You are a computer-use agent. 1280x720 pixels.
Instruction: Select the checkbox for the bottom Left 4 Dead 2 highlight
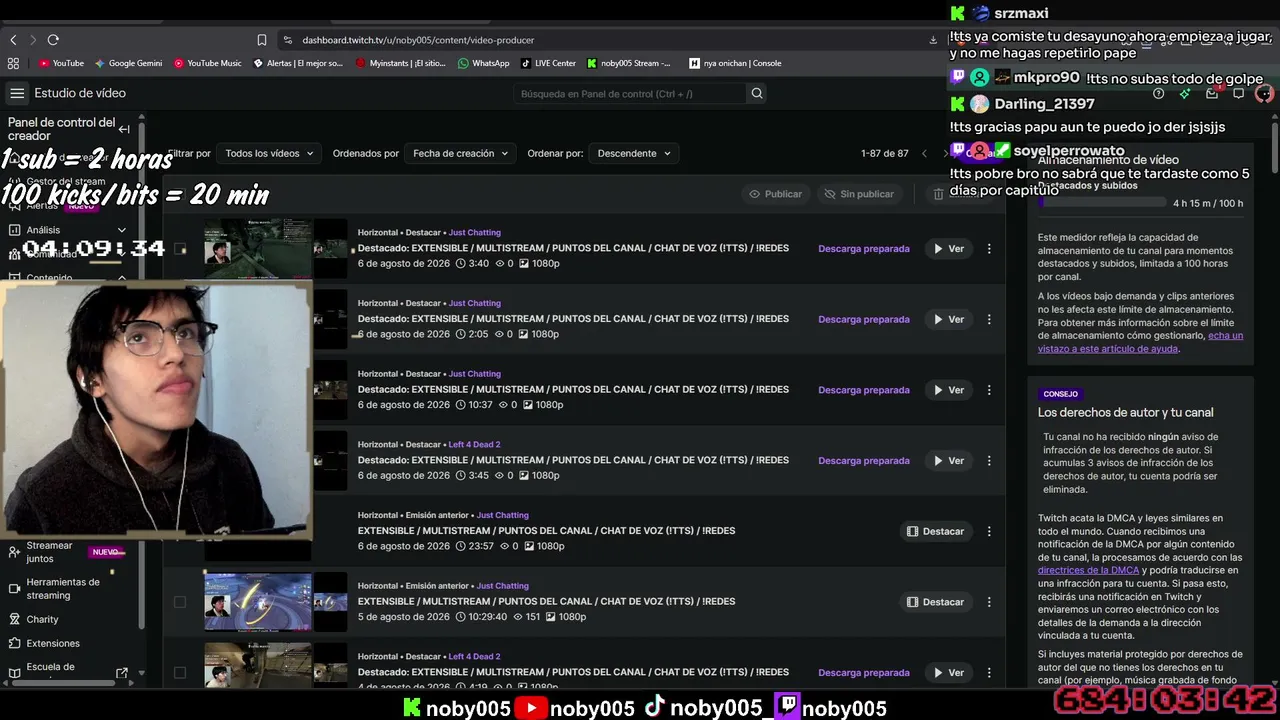[180, 673]
